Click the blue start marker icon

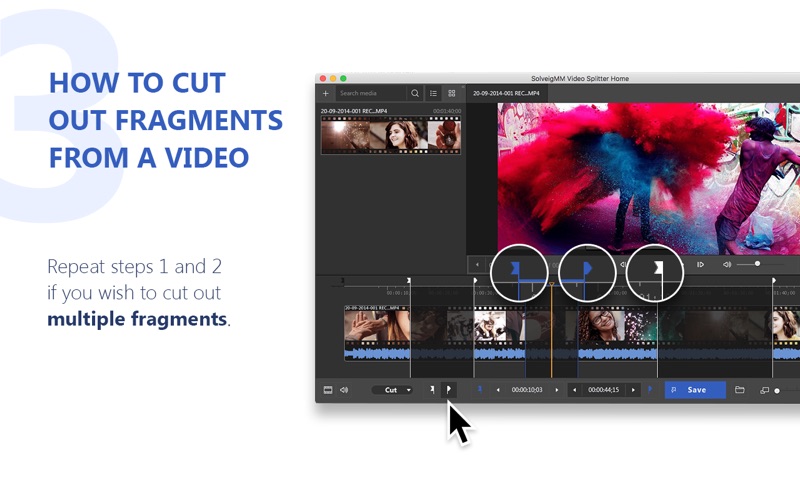[480, 389]
